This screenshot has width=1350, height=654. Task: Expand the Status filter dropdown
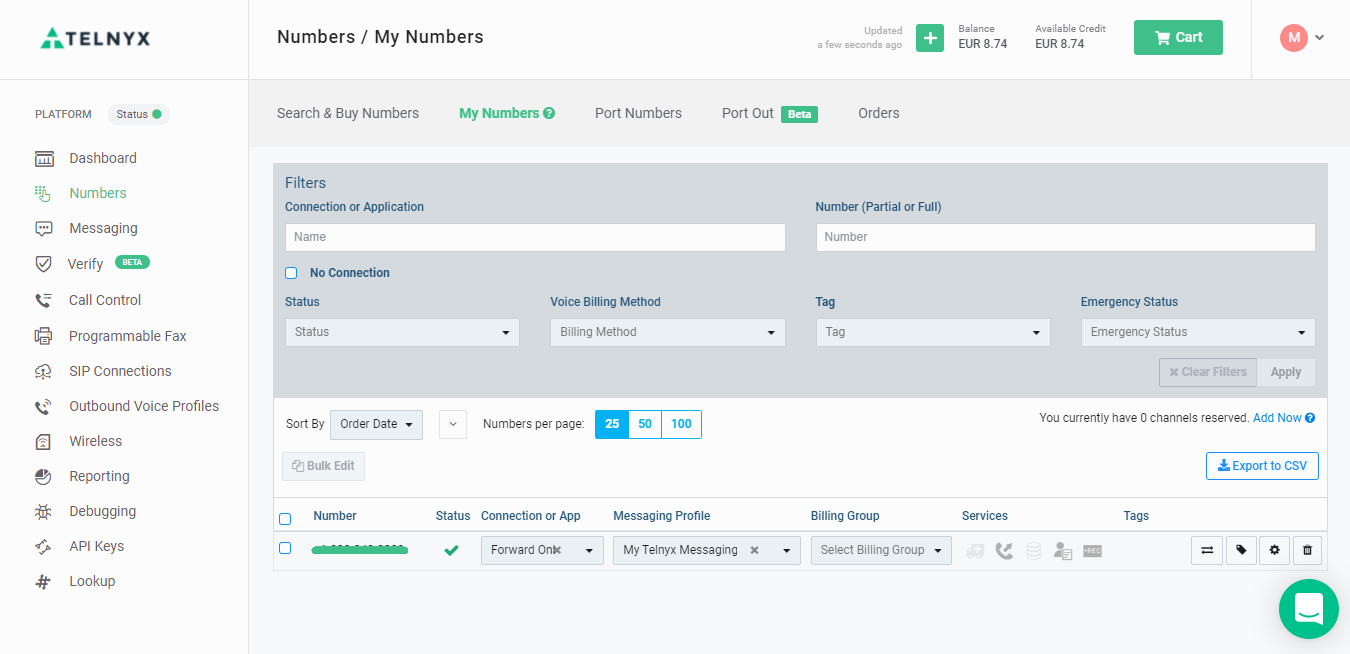coord(402,332)
